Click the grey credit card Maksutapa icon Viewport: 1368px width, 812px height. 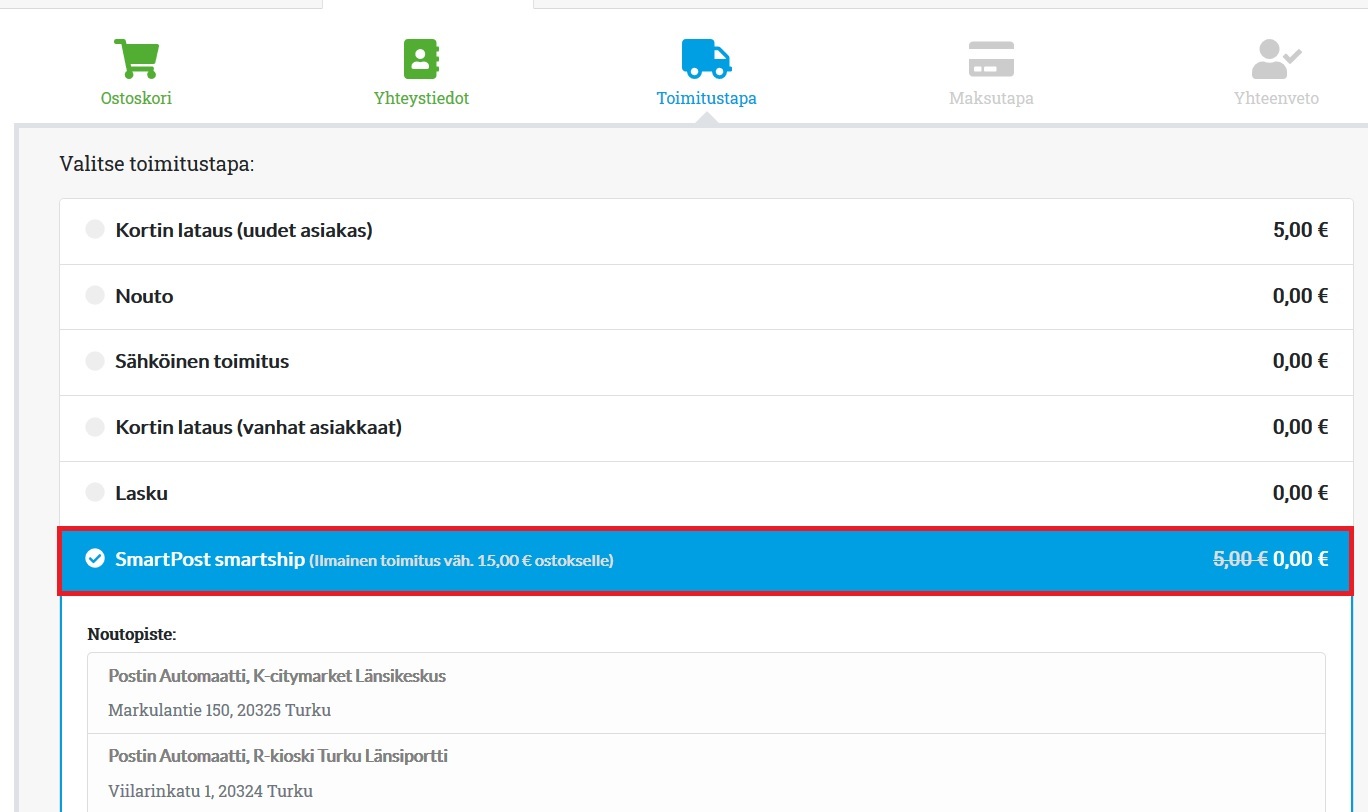pyautogui.click(x=991, y=59)
